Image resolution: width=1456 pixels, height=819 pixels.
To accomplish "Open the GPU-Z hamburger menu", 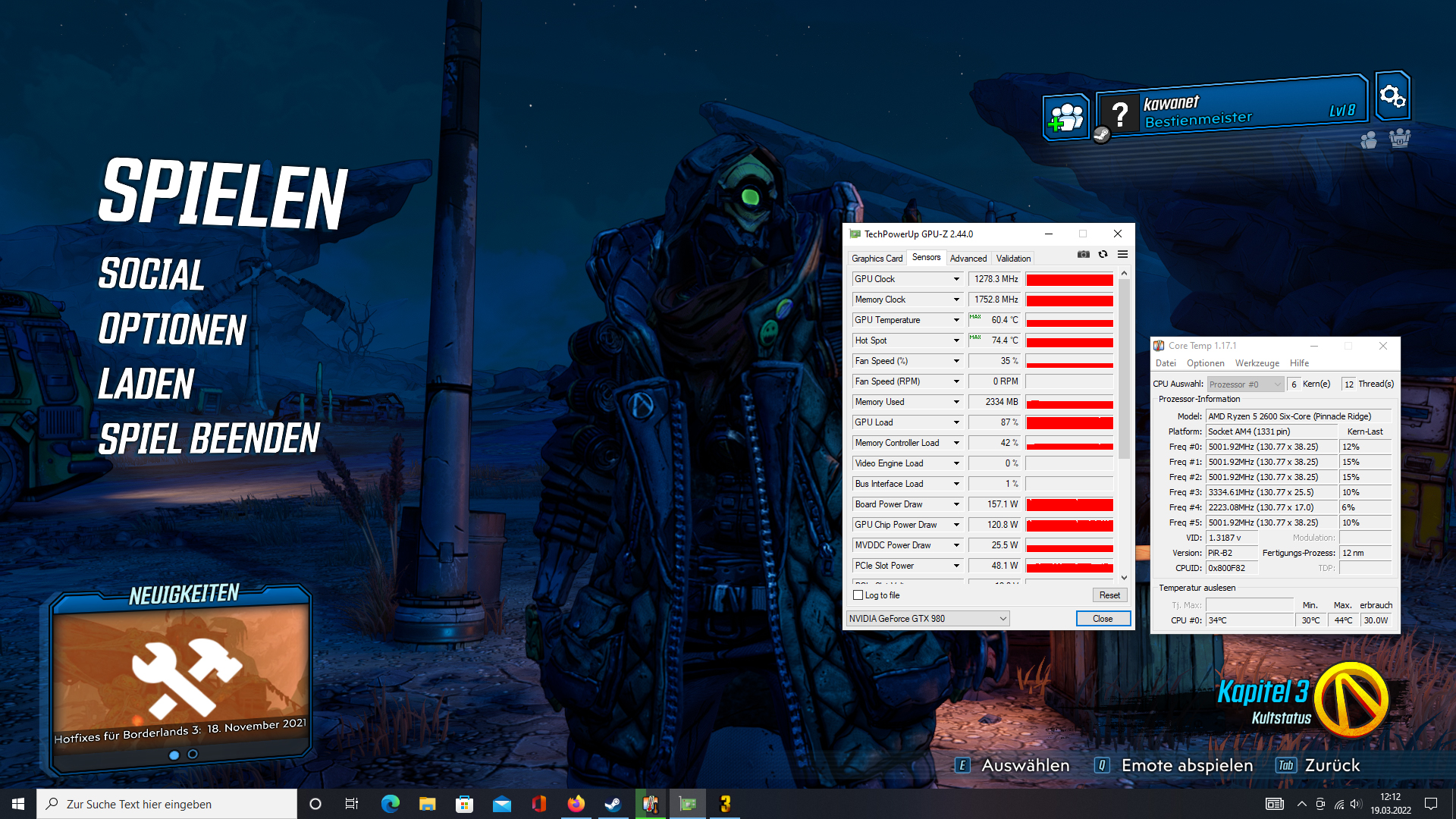I will pyautogui.click(x=1122, y=255).
